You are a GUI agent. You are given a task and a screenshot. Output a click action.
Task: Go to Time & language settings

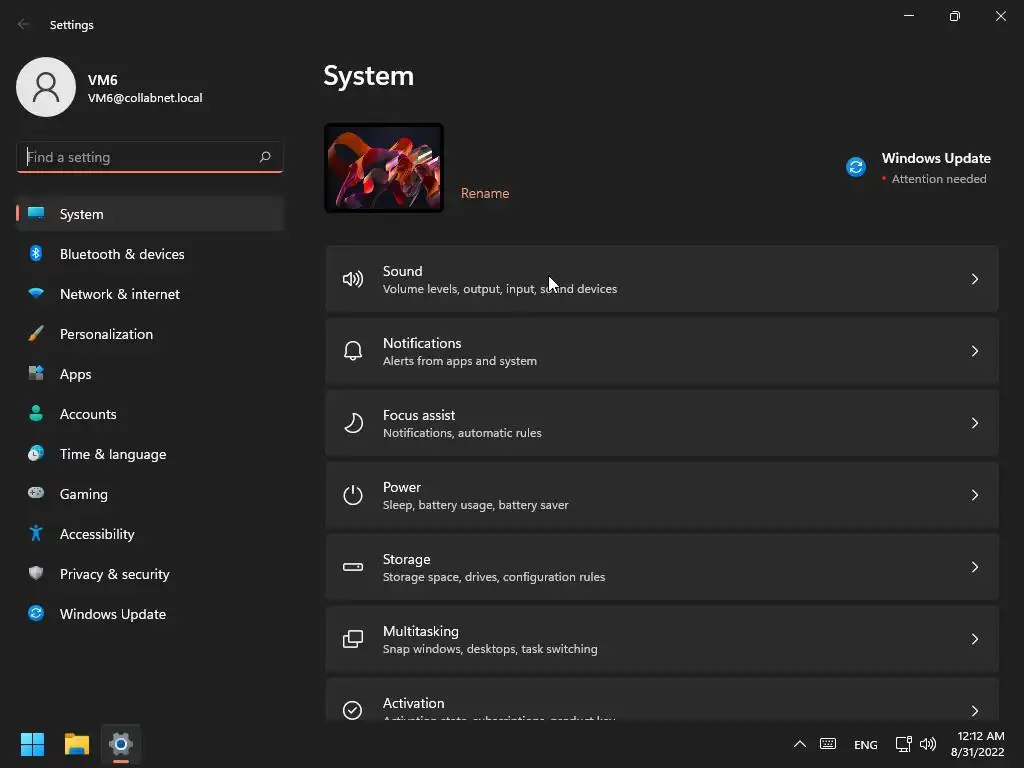pos(112,454)
